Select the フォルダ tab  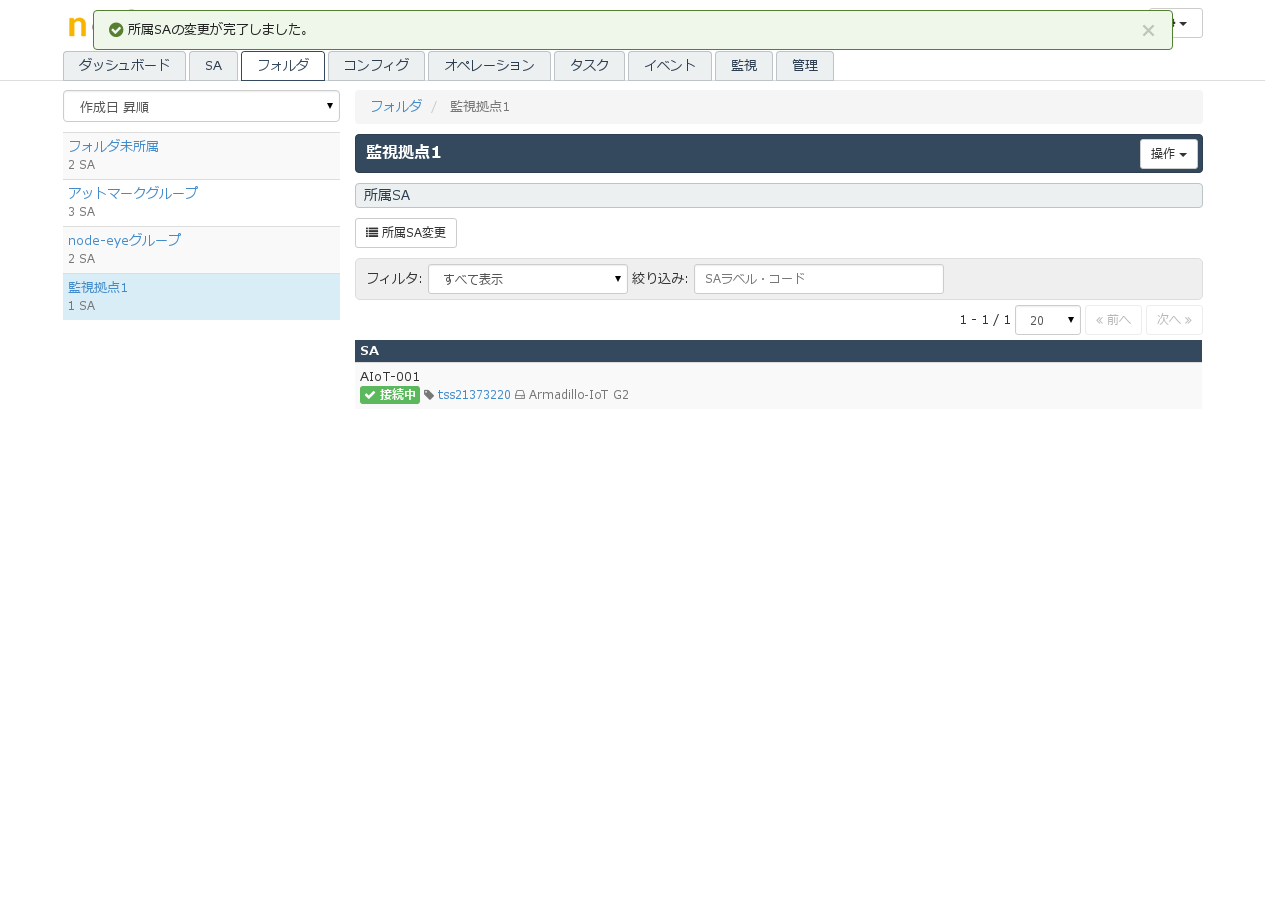pyautogui.click(x=283, y=65)
